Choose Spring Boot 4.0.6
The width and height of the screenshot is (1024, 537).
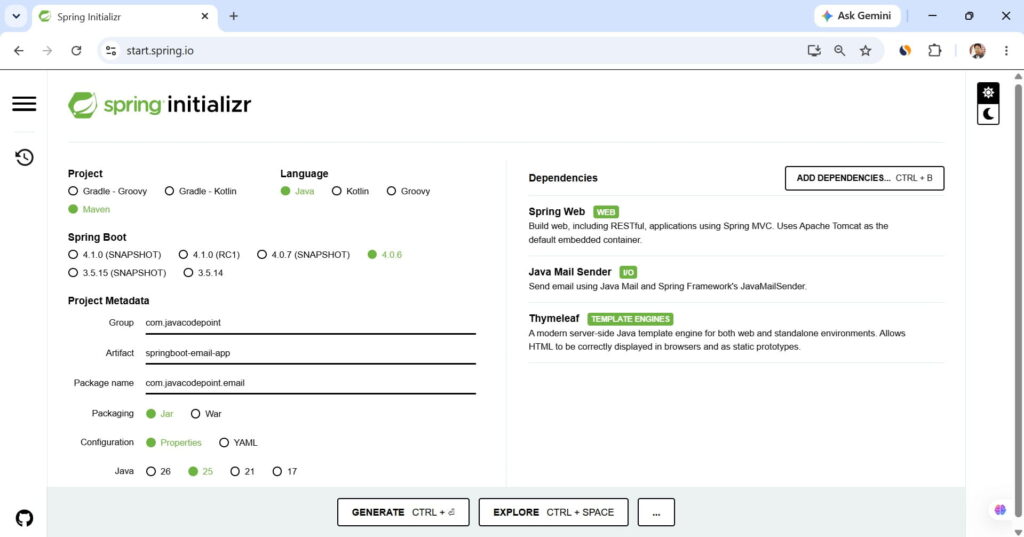[x=385, y=254]
